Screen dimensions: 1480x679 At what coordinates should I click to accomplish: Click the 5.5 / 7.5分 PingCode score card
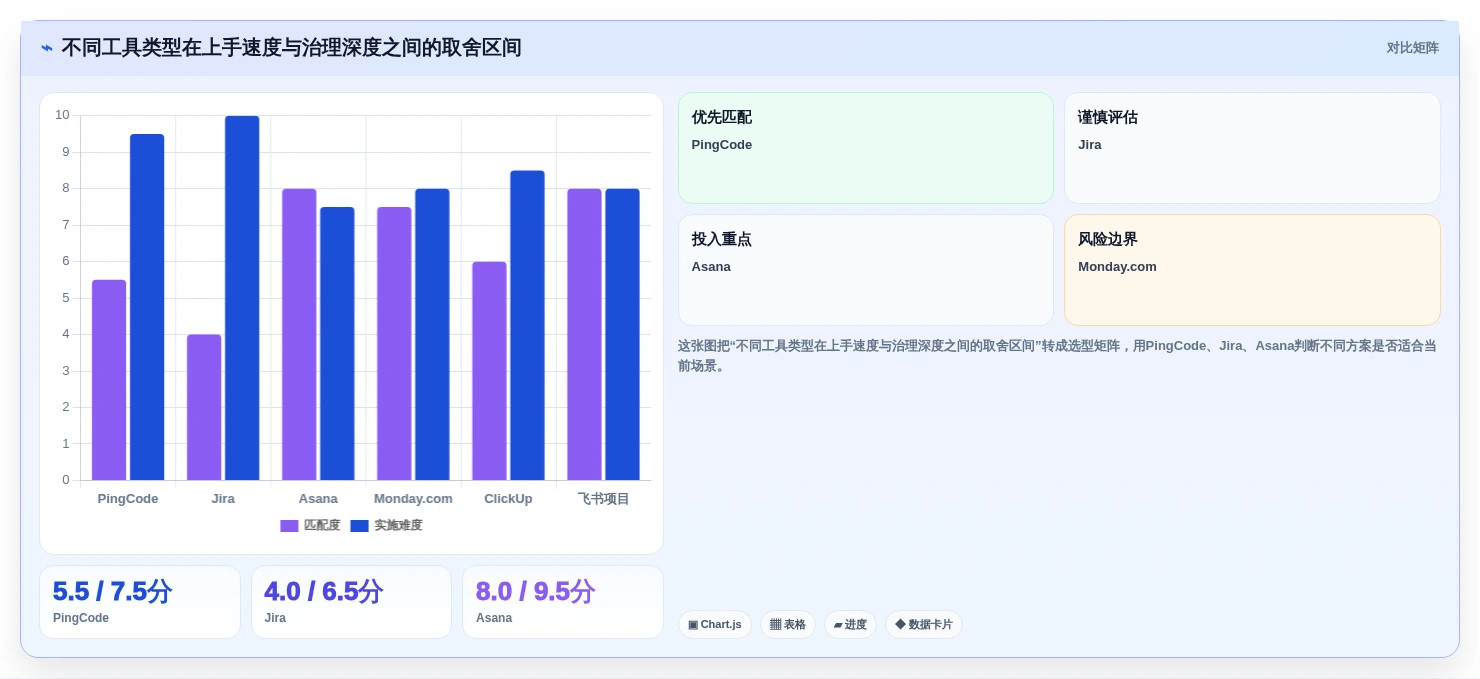point(140,602)
